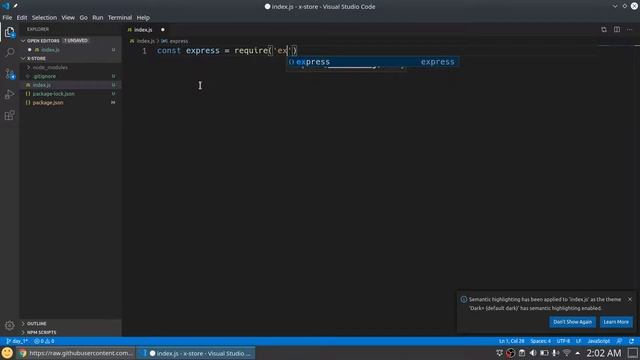Open the Manage gear icon
Viewport: 640px width, 360px height.
9,325
